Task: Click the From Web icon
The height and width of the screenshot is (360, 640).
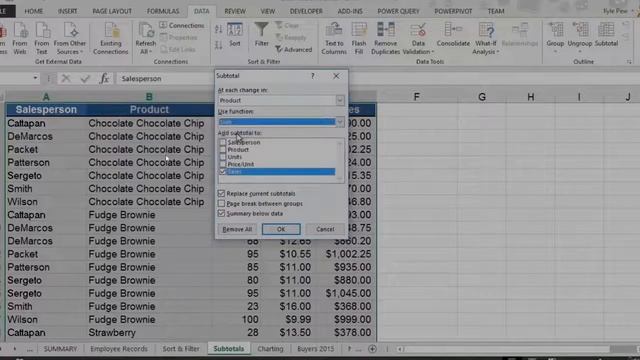Action: [20, 38]
